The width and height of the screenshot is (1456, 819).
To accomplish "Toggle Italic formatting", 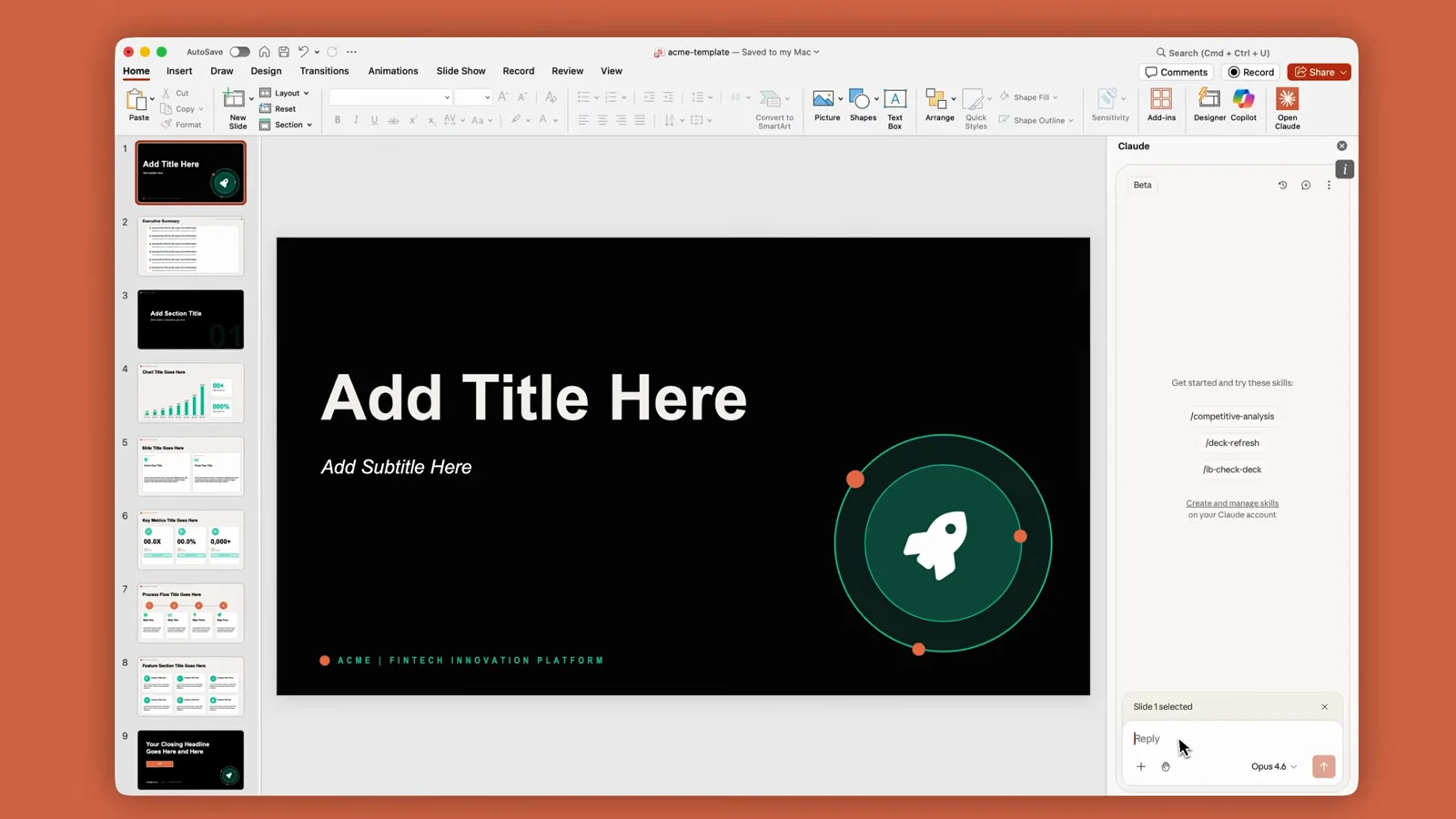I will tap(356, 120).
